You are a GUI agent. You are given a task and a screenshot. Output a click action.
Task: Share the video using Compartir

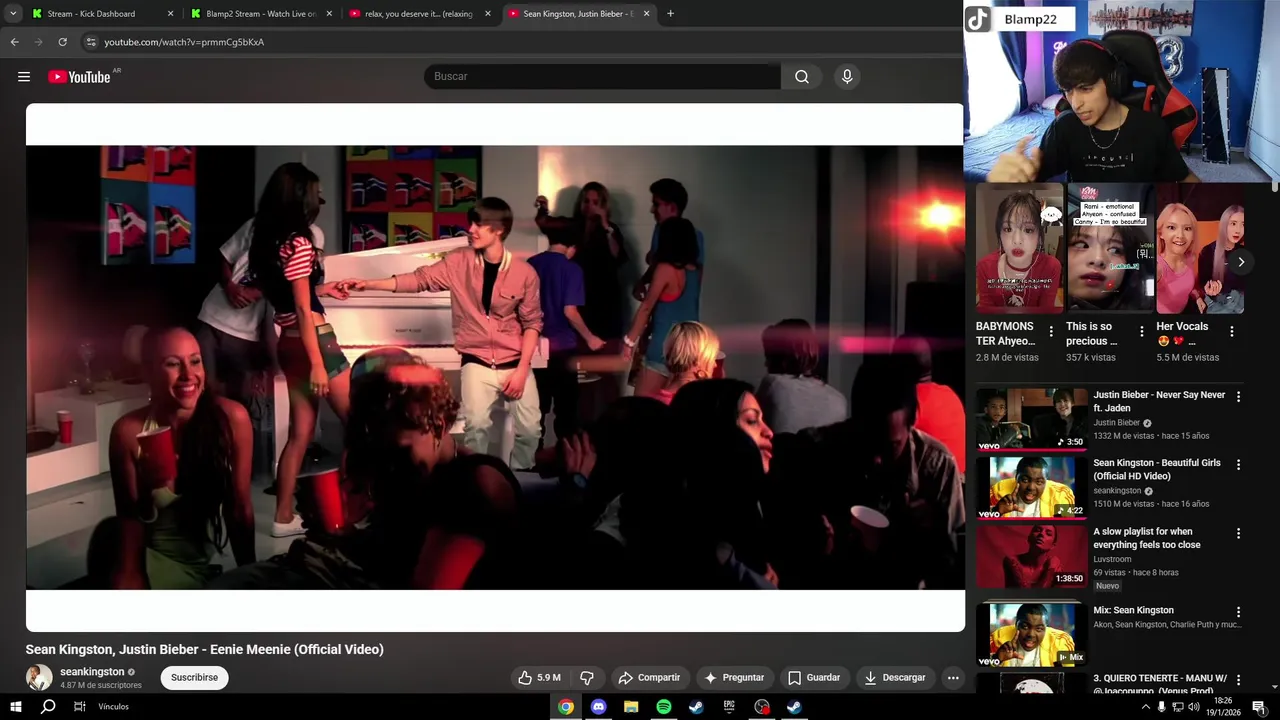(649, 678)
